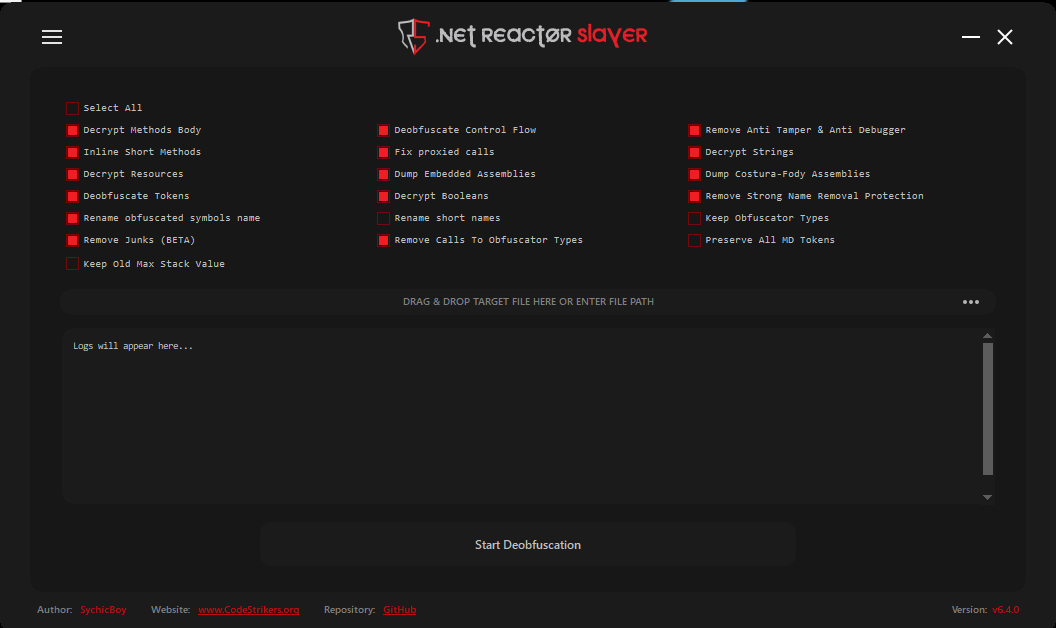Image resolution: width=1056 pixels, height=628 pixels.
Task: Check Preserve All MD Tokens
Action: coord(694,240)
